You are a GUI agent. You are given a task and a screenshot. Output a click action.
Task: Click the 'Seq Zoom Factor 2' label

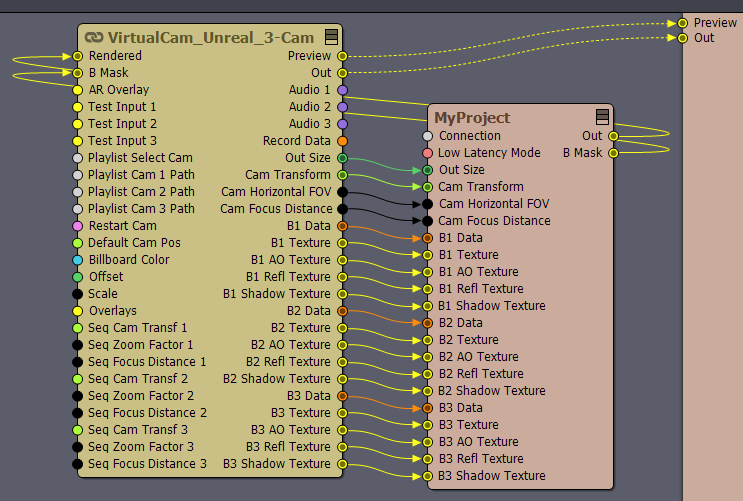(x=141, y=396)
